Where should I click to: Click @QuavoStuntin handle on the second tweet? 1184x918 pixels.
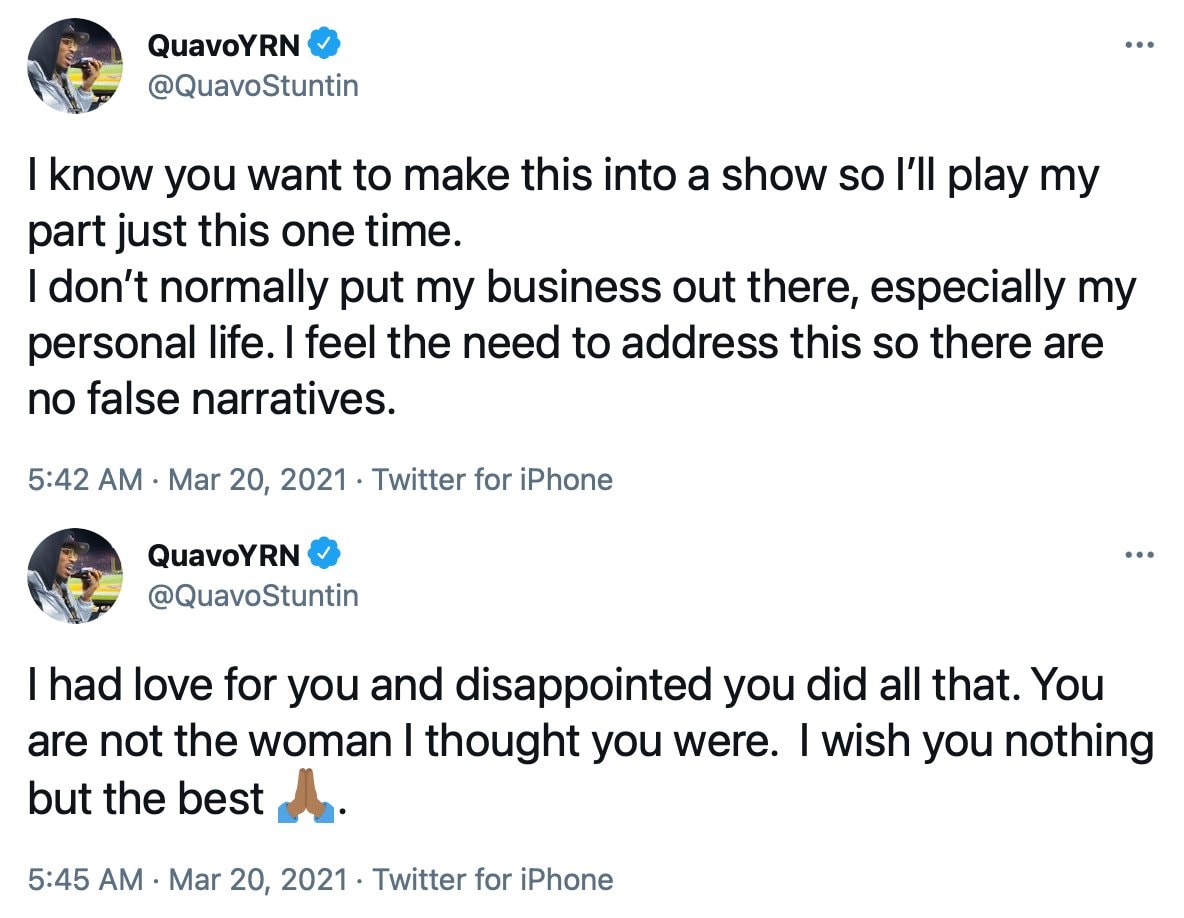(x=252, y=595)
